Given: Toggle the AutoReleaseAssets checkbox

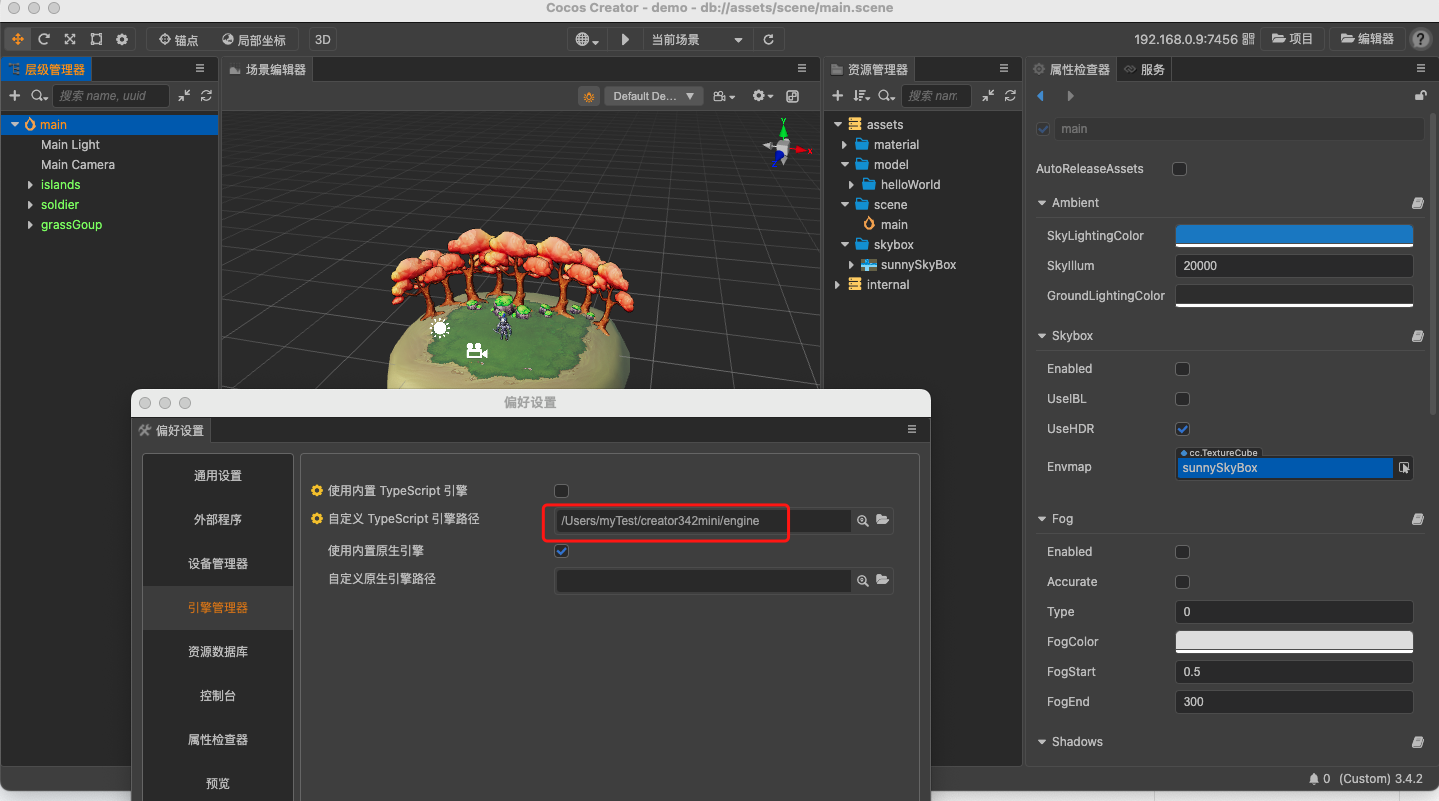Looking at the screenshot, I should coord(1180,169).
